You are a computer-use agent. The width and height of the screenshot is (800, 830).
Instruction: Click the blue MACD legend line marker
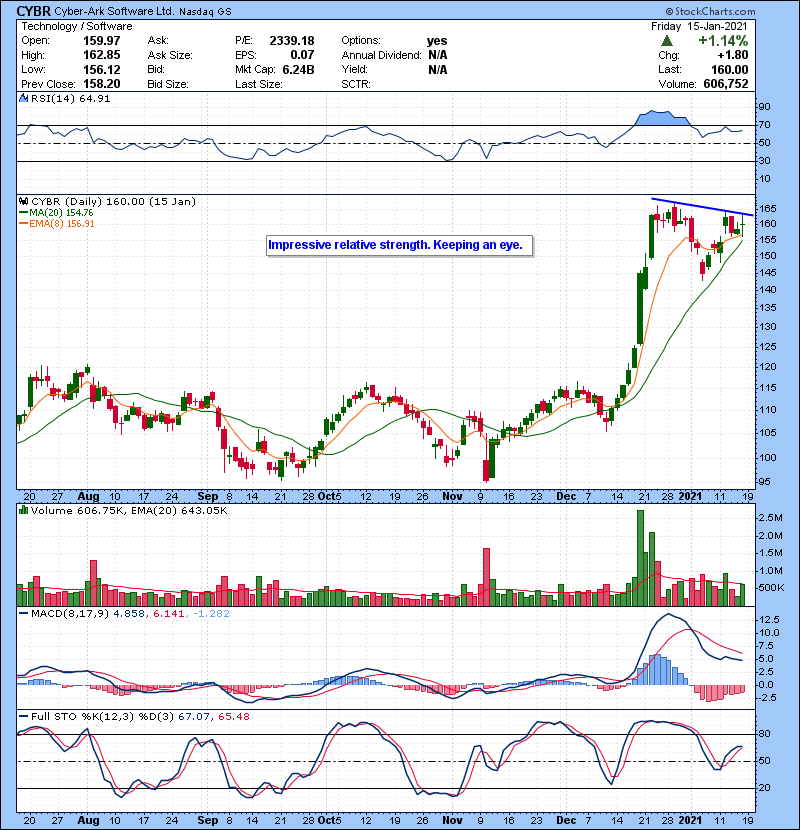click(x=23, y=614)
